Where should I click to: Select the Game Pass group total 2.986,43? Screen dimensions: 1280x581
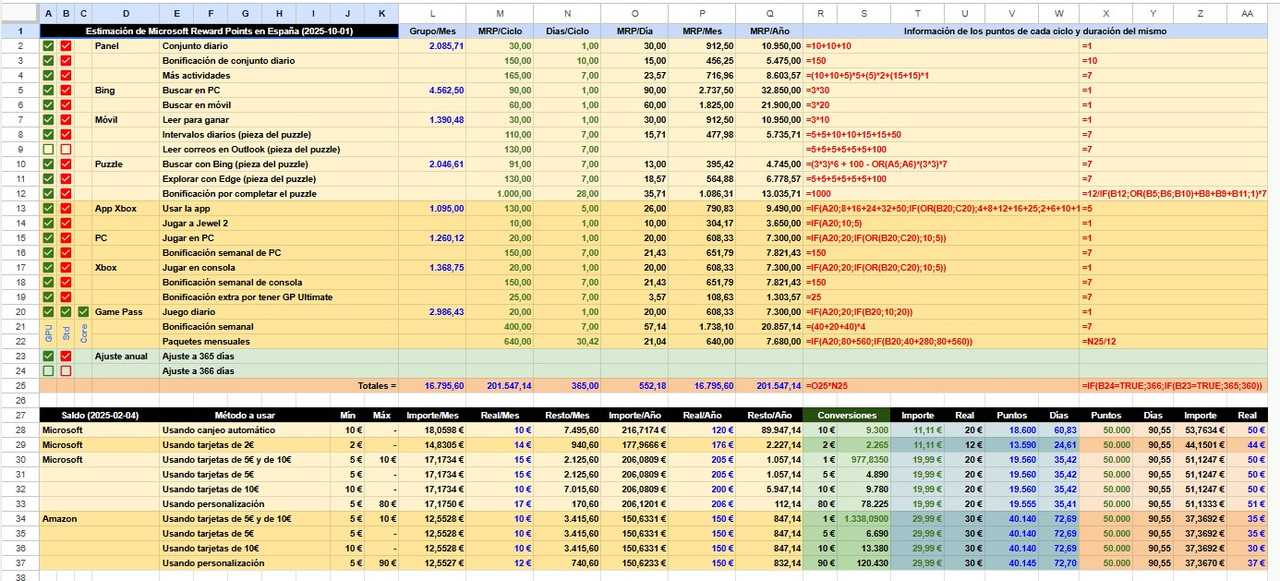tap(432, 312)
